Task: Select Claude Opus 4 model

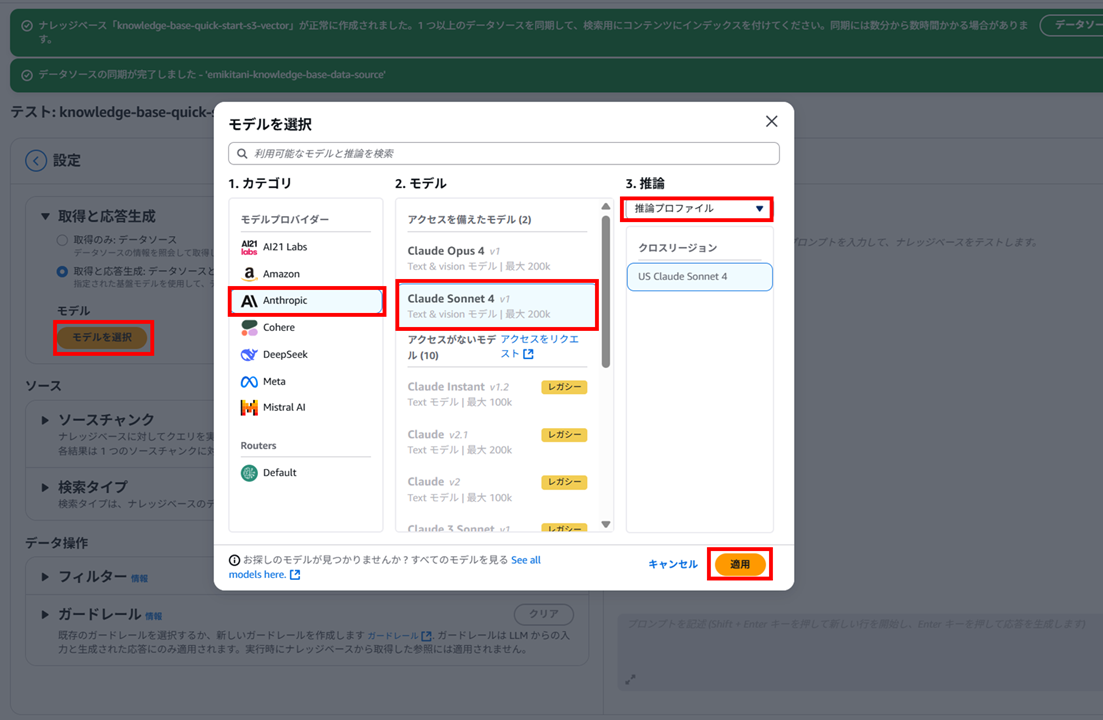Action: (x=497, y=258)
